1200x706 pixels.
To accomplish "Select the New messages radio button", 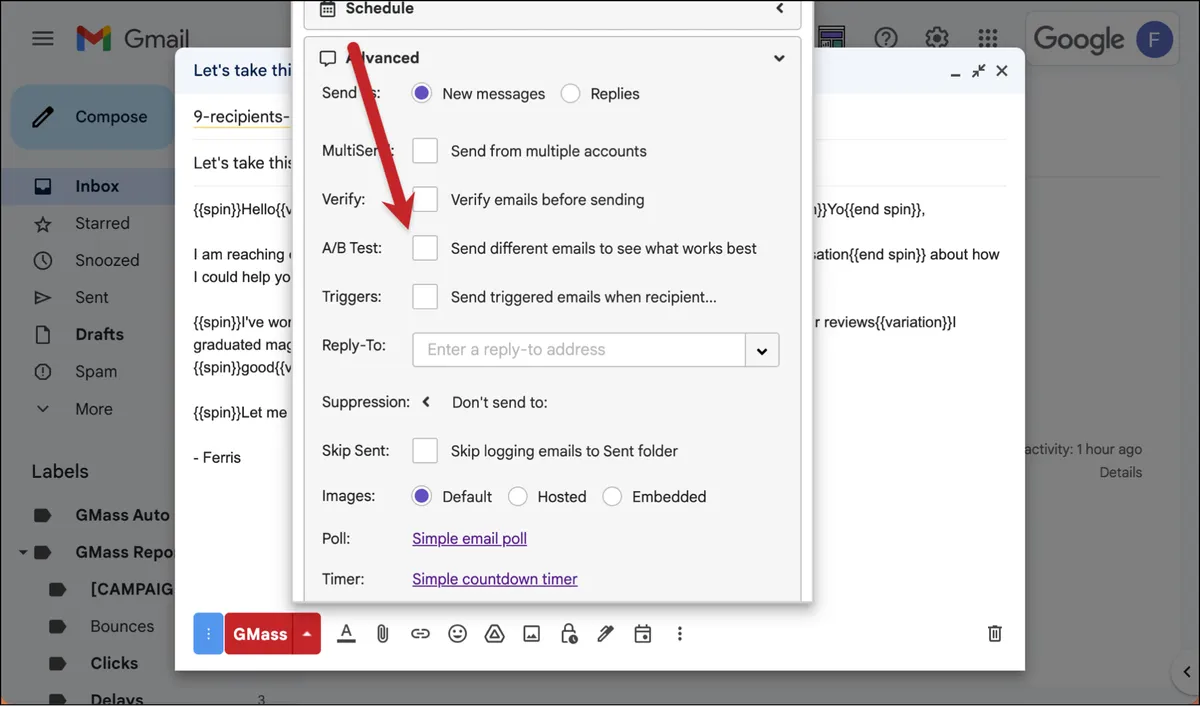I will [x=422, y=93].
